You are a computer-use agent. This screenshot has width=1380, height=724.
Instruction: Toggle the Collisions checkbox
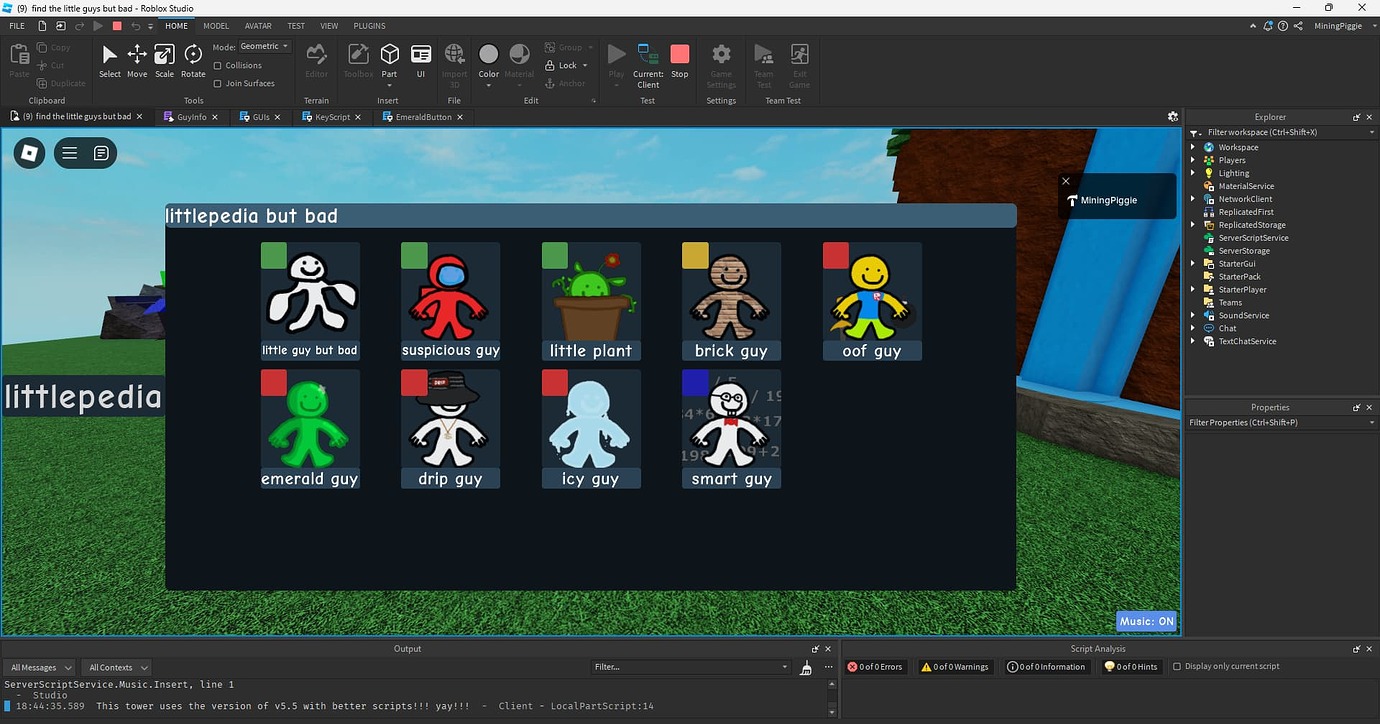click(218, 66)
